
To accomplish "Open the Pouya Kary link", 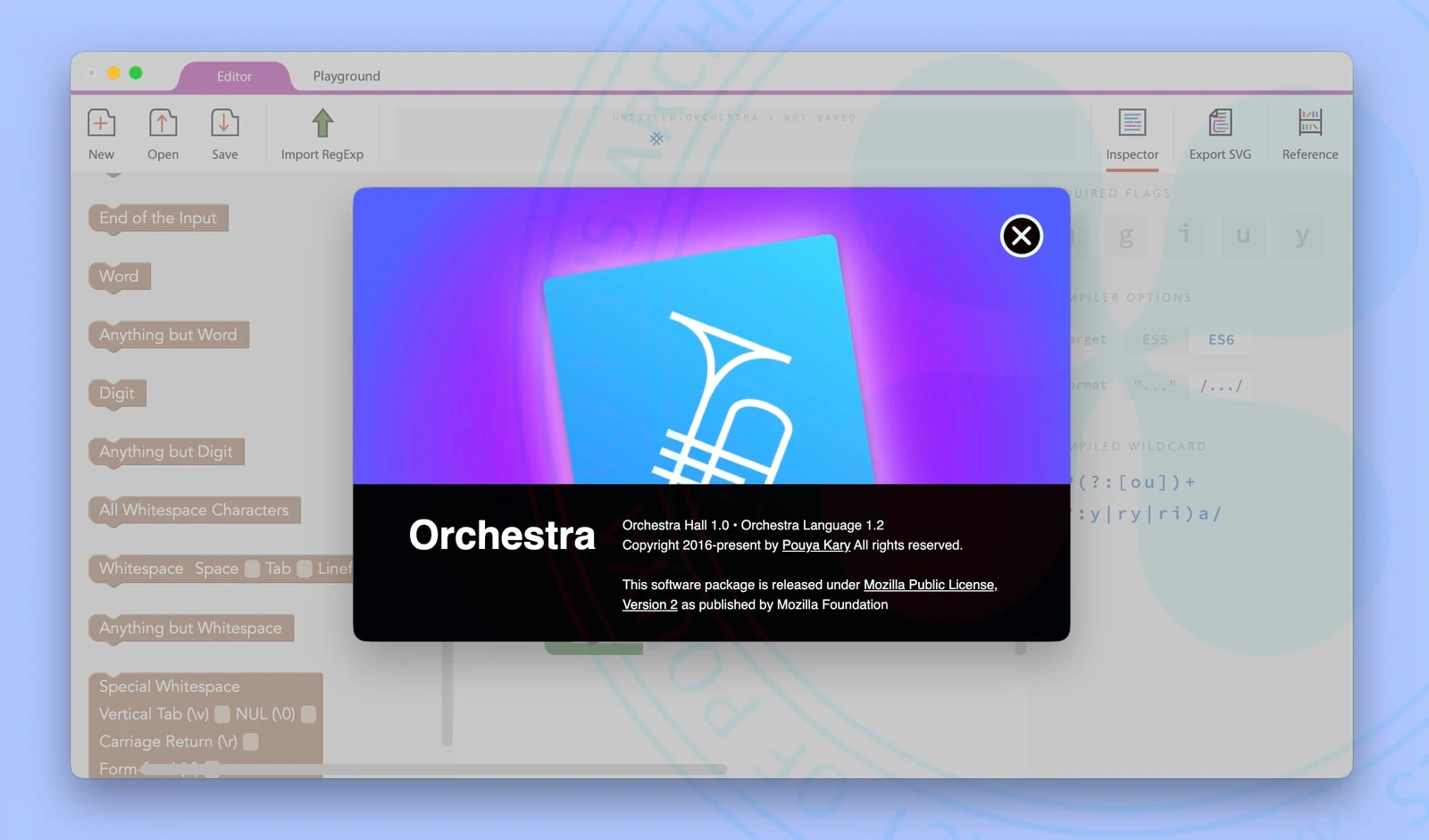I will (x=816, y=545).
